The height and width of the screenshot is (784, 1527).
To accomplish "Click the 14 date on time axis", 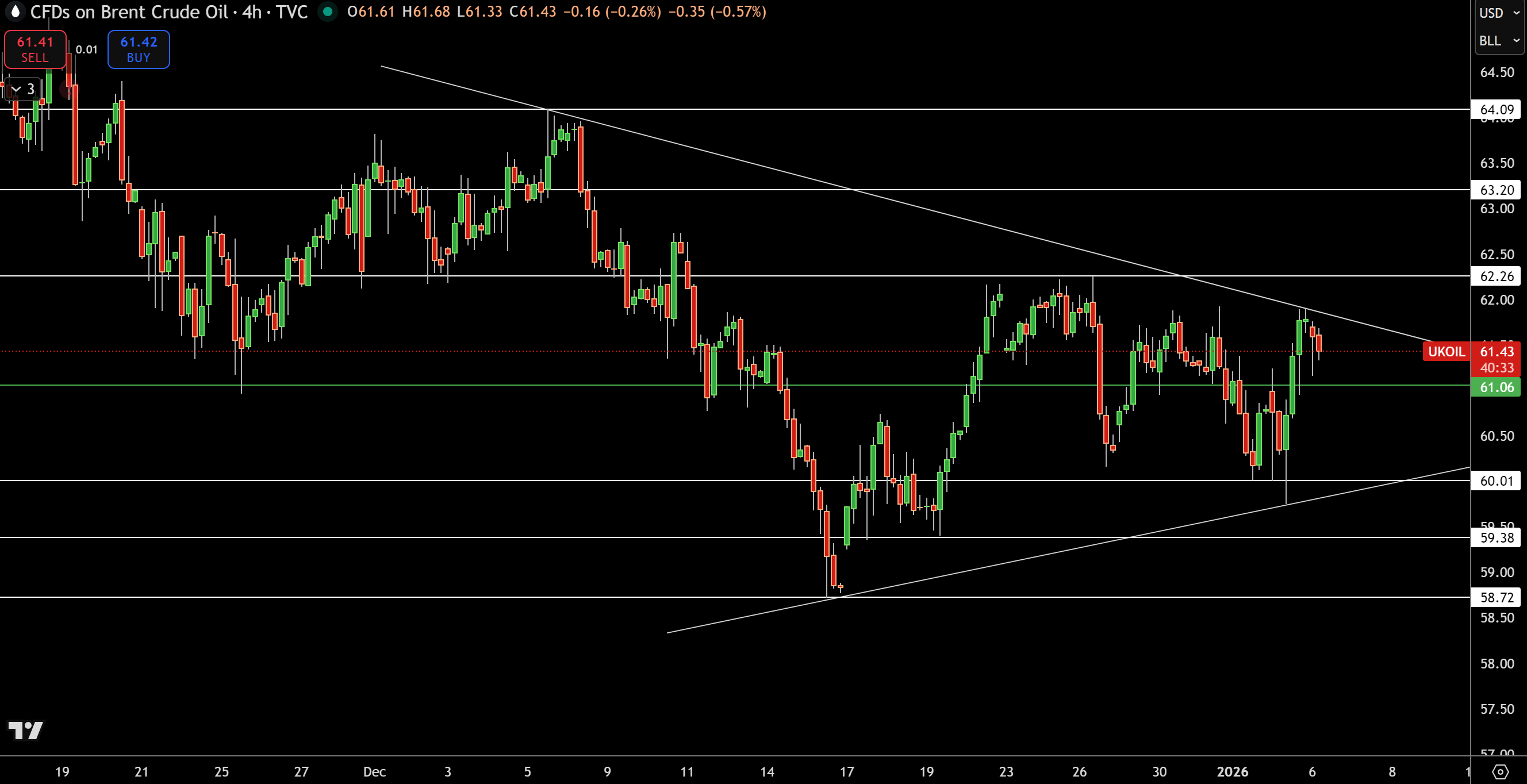I will tap(767, 771).
